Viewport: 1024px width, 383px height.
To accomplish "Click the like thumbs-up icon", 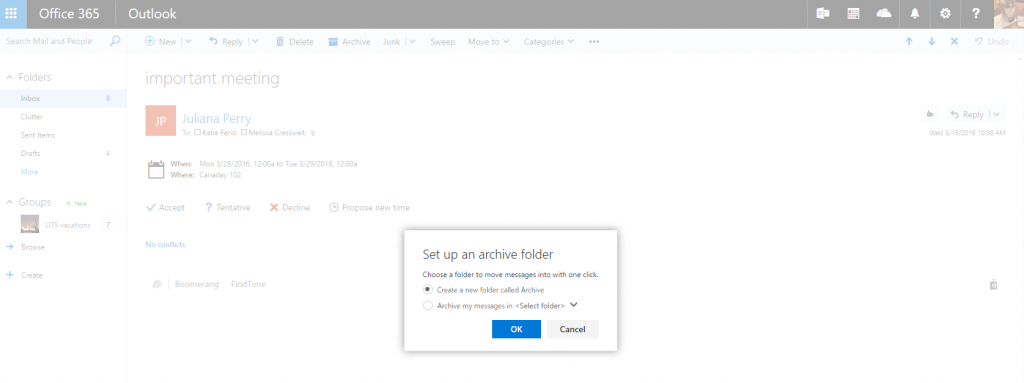I will click(x=931, y=114).
